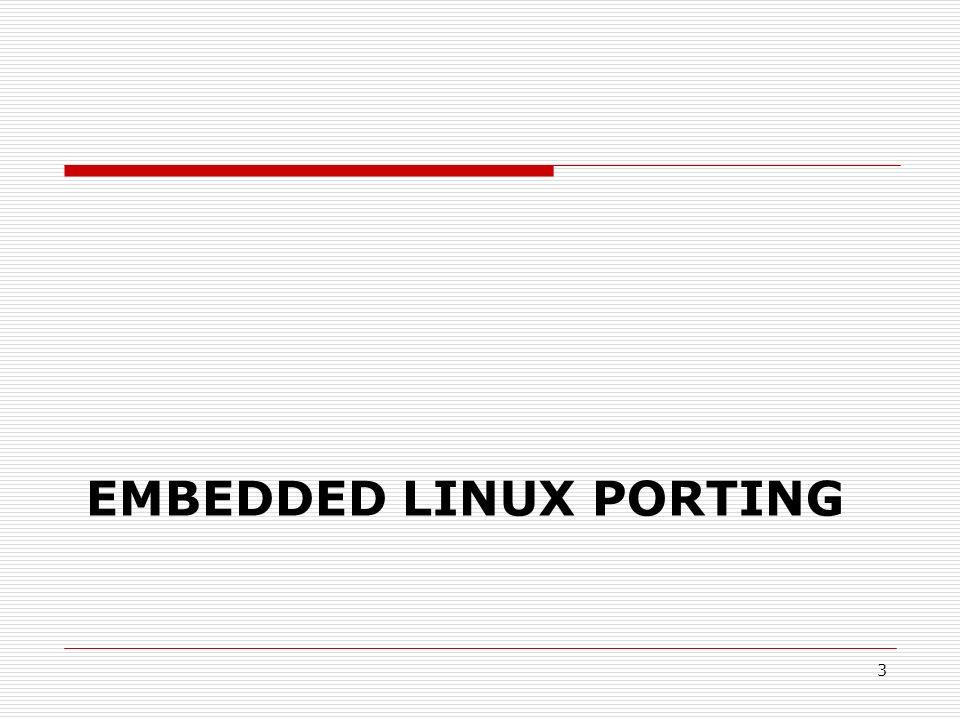Click the letter O in PORTING
The image size is (960, 720).
pos(647,498)
